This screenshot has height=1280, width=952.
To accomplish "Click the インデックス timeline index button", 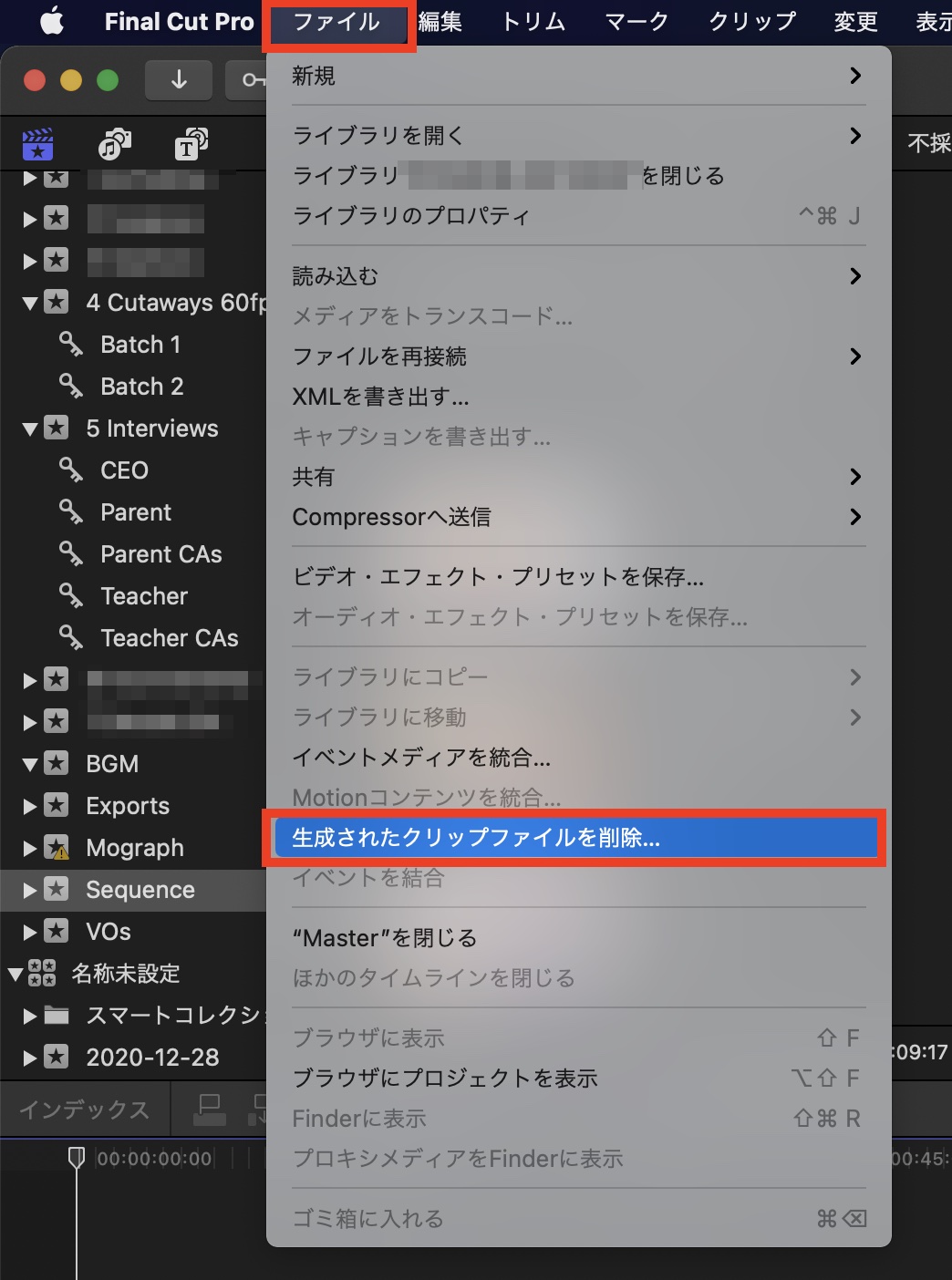I will 85,1110.
